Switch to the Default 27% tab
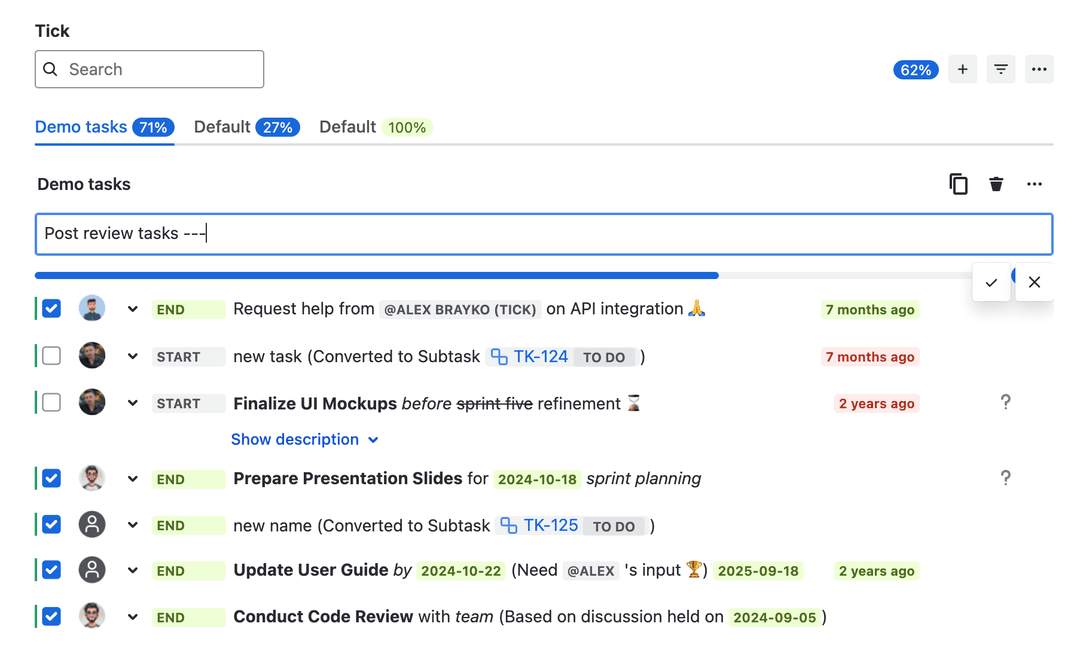 pyautogui.click(x=246, y=127)
